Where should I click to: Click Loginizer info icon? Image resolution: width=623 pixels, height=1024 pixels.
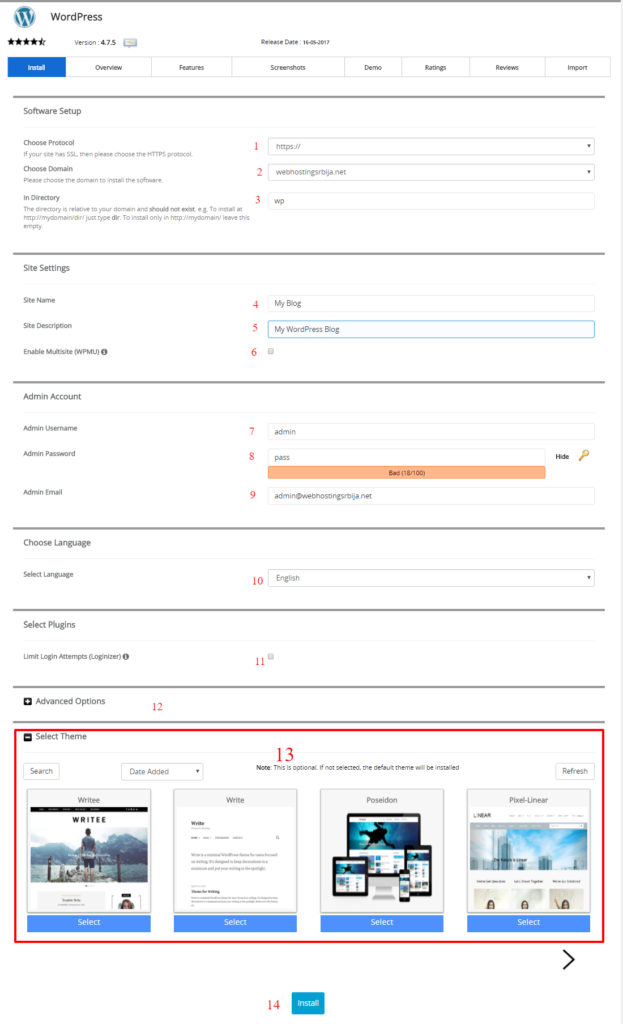coord(126,657)
